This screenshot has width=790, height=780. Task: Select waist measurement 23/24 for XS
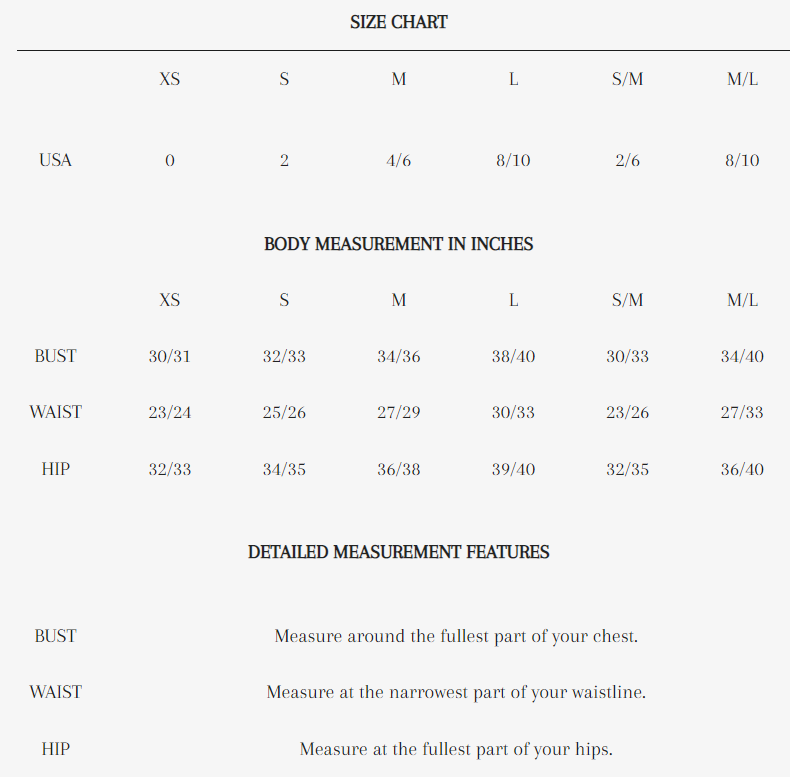point(170,412)
